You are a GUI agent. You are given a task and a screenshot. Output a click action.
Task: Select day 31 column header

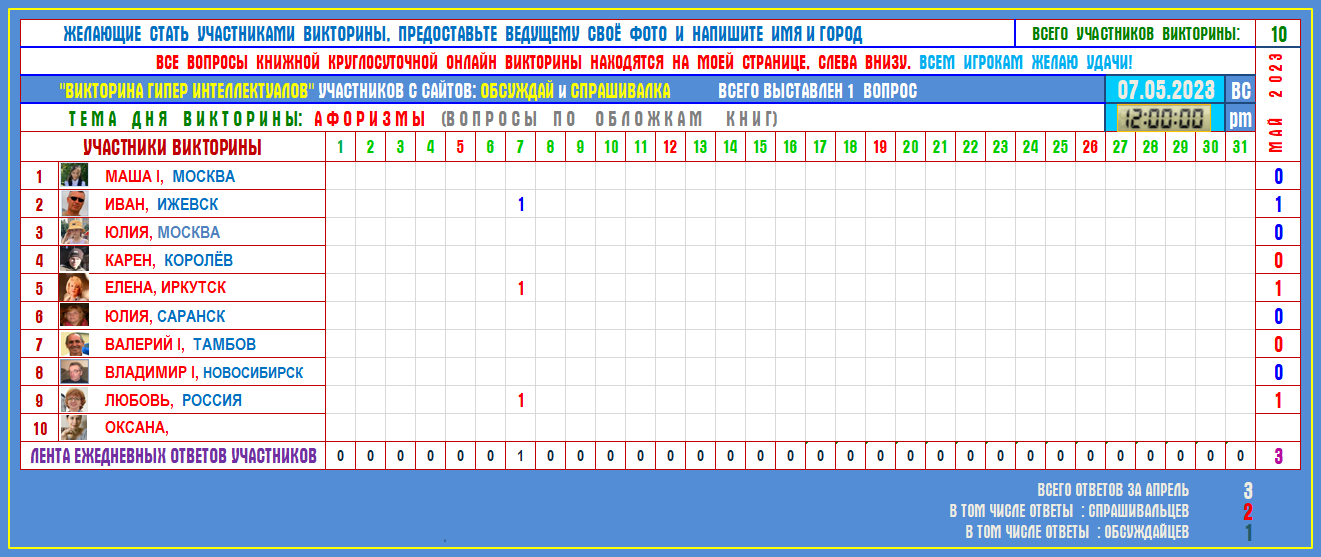click(1240, 147)
